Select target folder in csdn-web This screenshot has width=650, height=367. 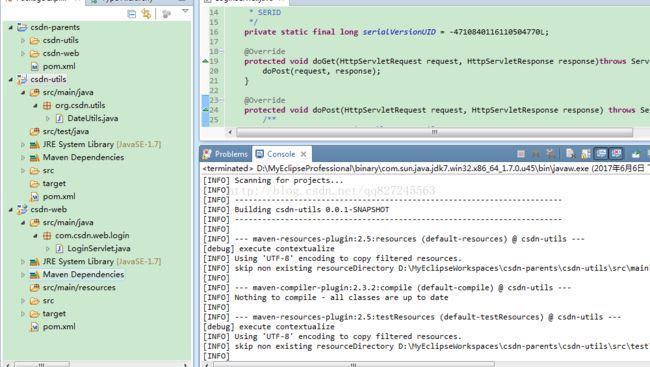(x=54, y=314)
